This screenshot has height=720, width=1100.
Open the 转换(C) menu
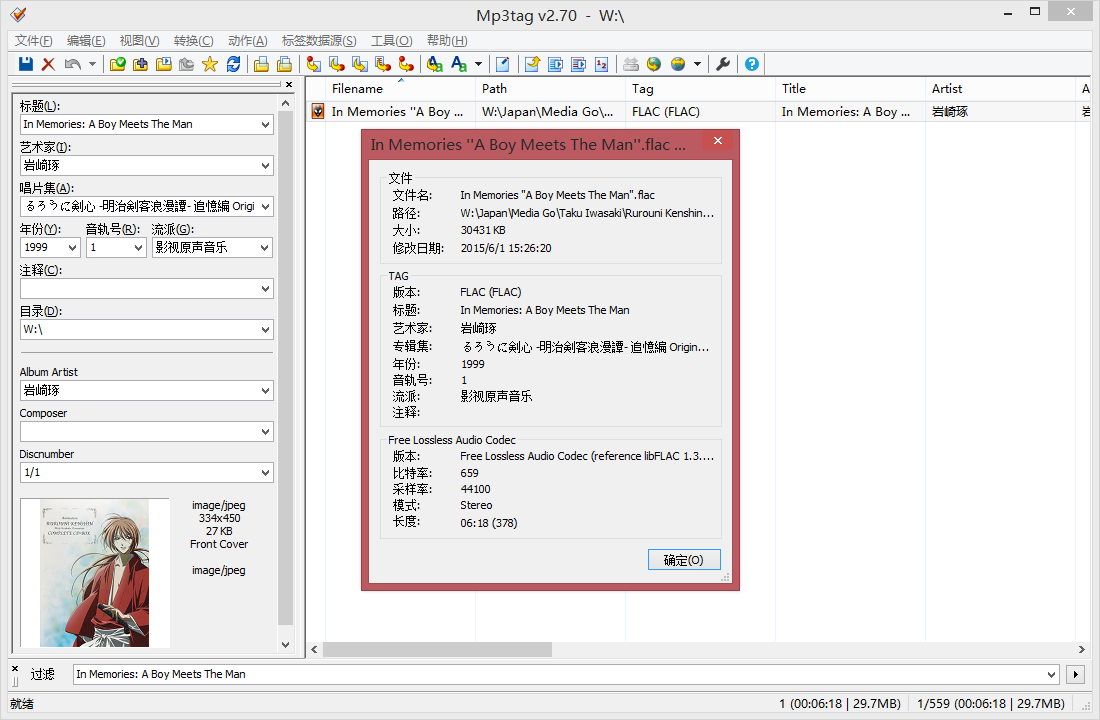[193, 41]
